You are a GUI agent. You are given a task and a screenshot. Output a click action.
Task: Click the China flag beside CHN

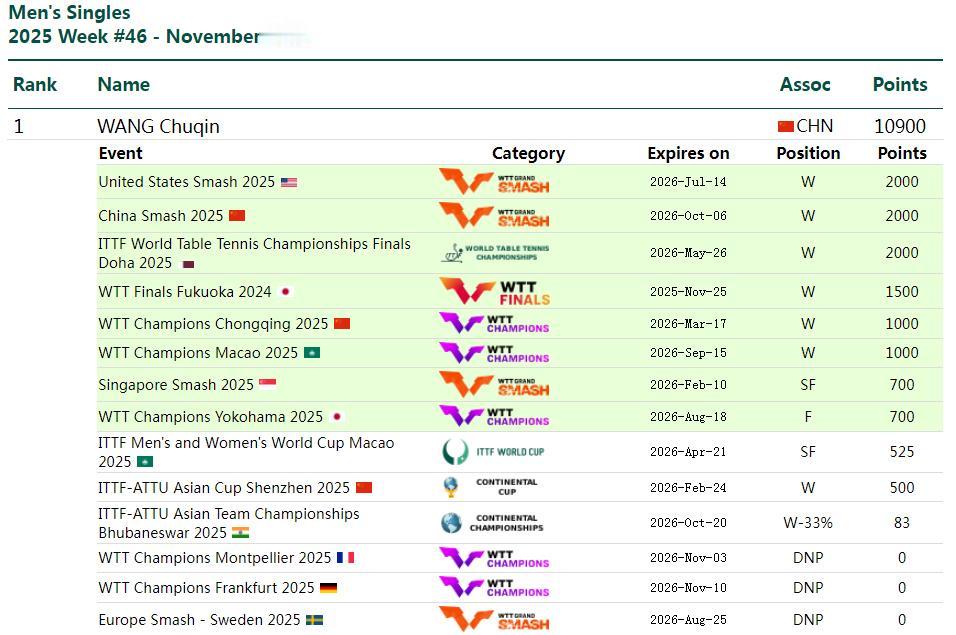(785, 126)
